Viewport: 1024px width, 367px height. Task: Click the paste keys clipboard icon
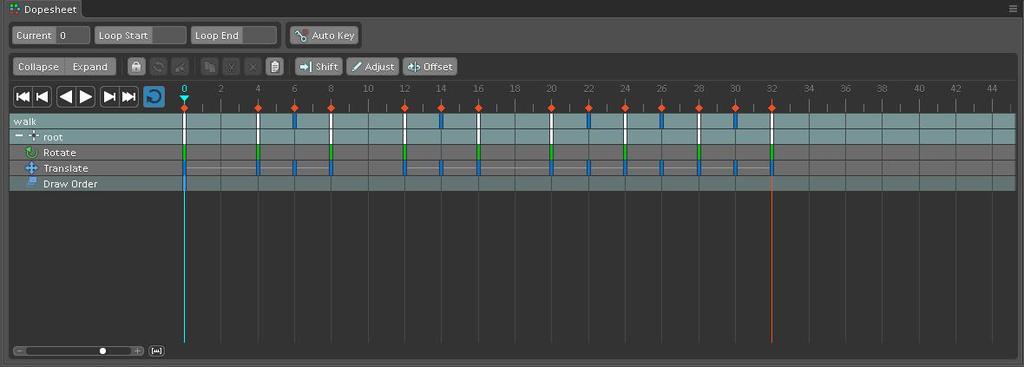tap(275, 67)
